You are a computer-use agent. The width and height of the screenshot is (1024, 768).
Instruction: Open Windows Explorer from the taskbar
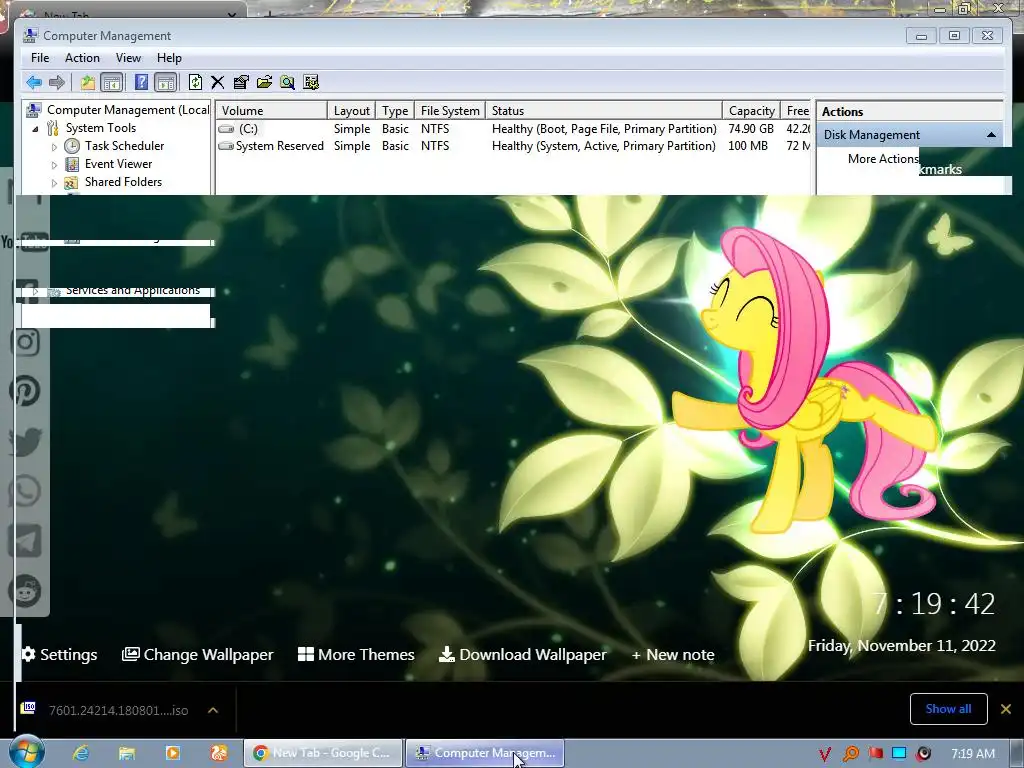click(126, 753)
